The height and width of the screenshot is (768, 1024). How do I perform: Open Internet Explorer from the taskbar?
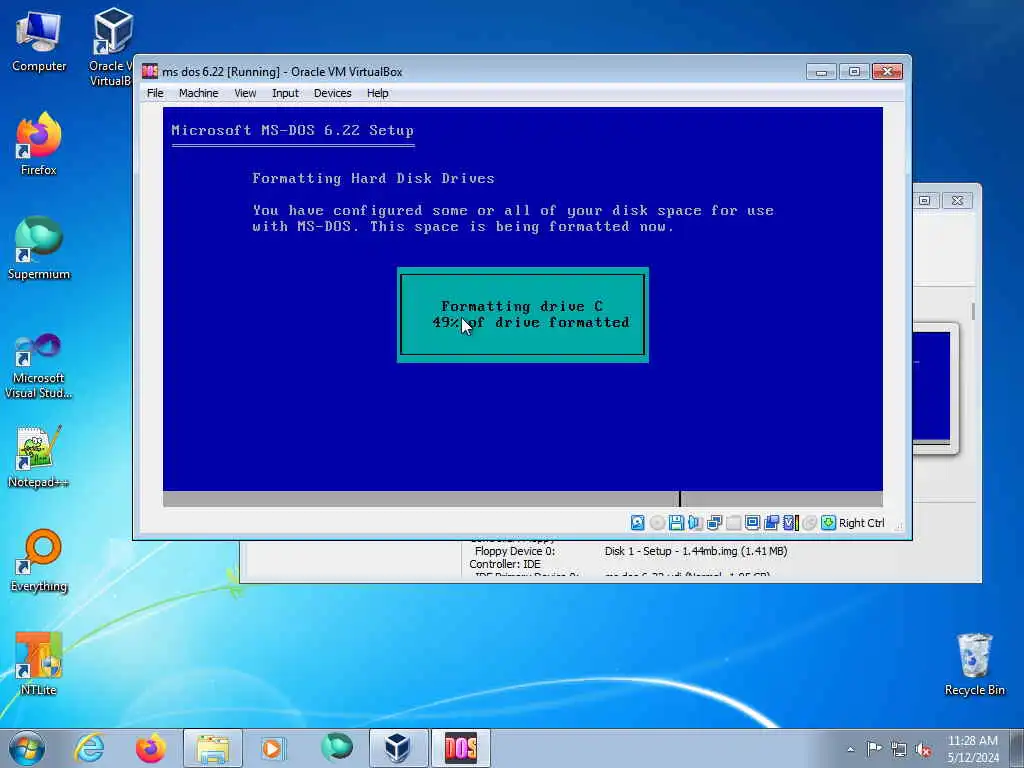89,748
